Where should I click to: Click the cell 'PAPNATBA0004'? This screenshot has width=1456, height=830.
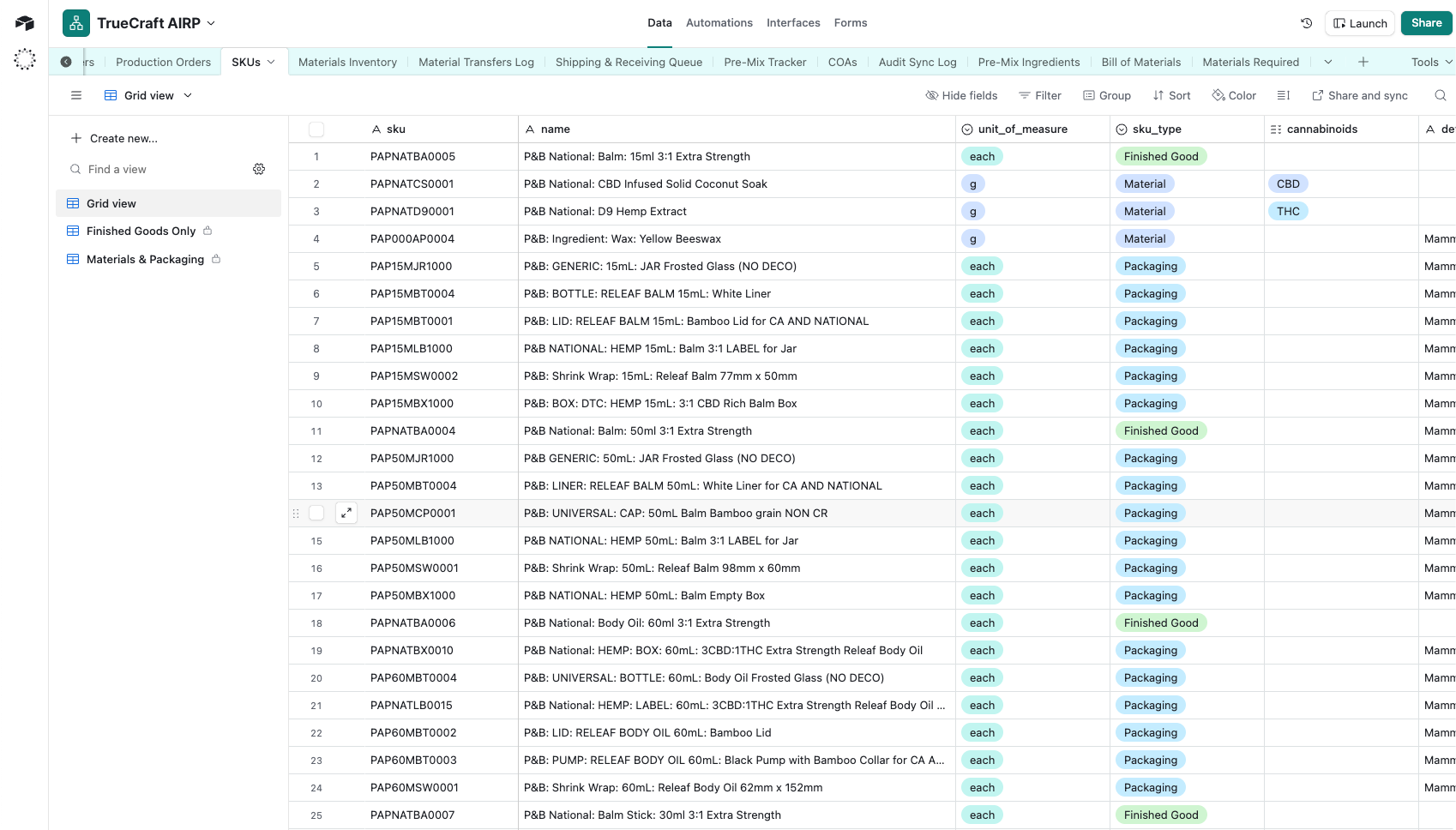[412, 430]
